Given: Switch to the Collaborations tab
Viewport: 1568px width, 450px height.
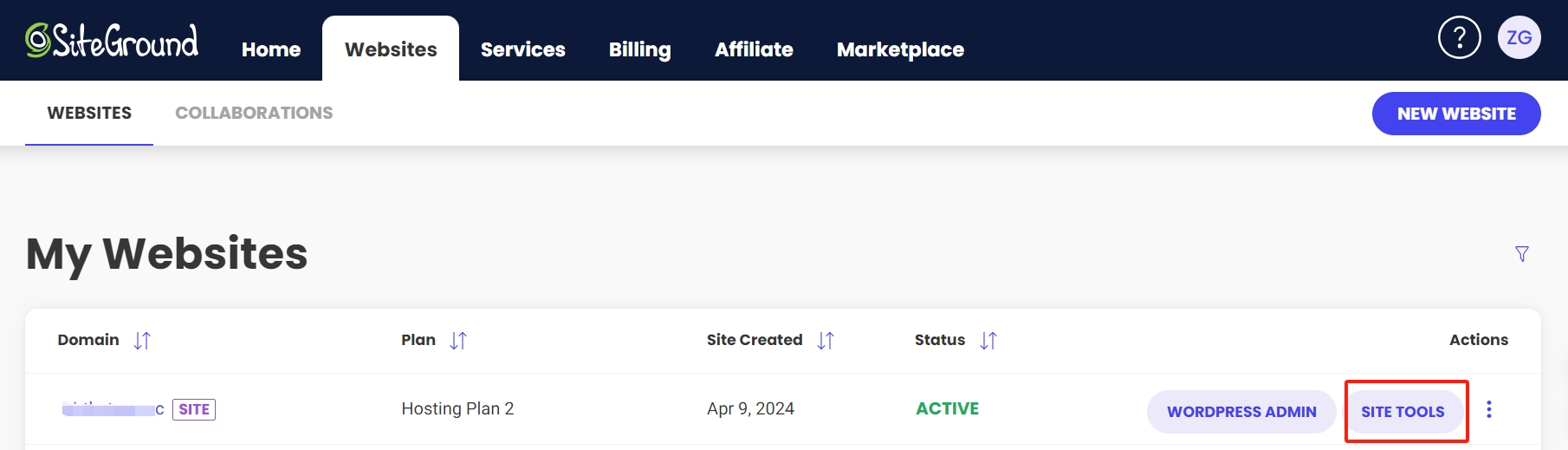Looking at the screenshot, I should click(x=254, y=113).
